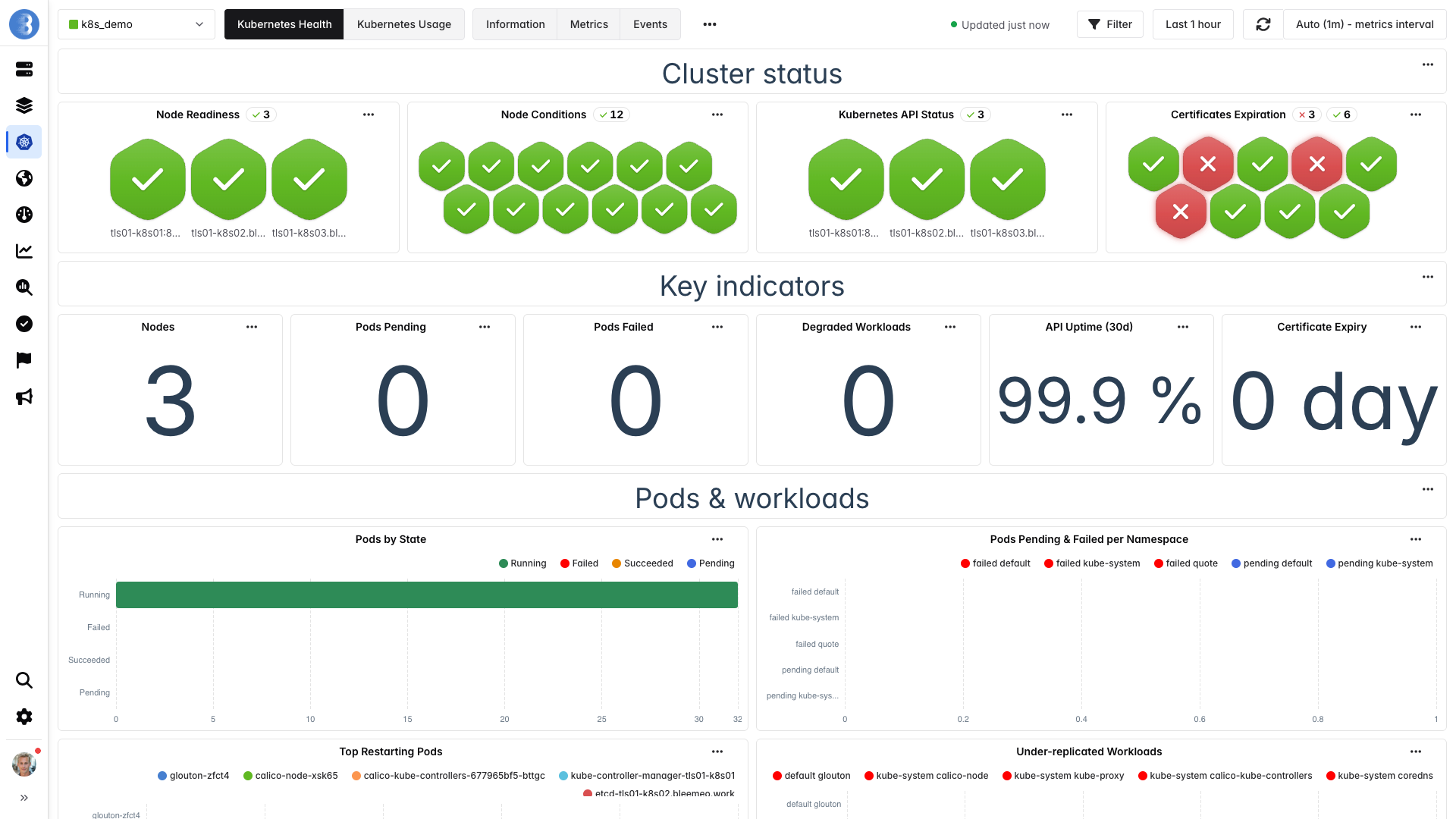Open the dashboard gauge sidebar icon
The width and height of the screenshot is (1456, 819).
tap(24, 215)
